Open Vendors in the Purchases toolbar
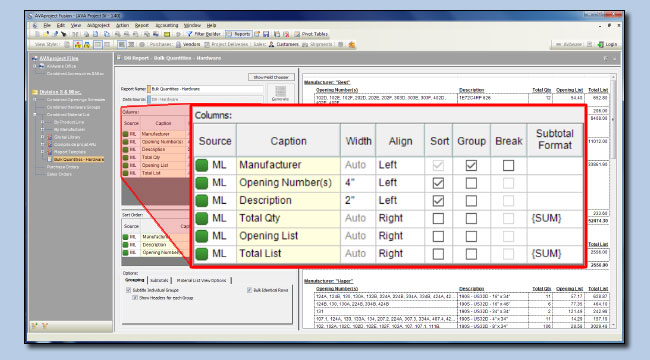Viewport: 650px width, 360px height. tap(188, 44)
